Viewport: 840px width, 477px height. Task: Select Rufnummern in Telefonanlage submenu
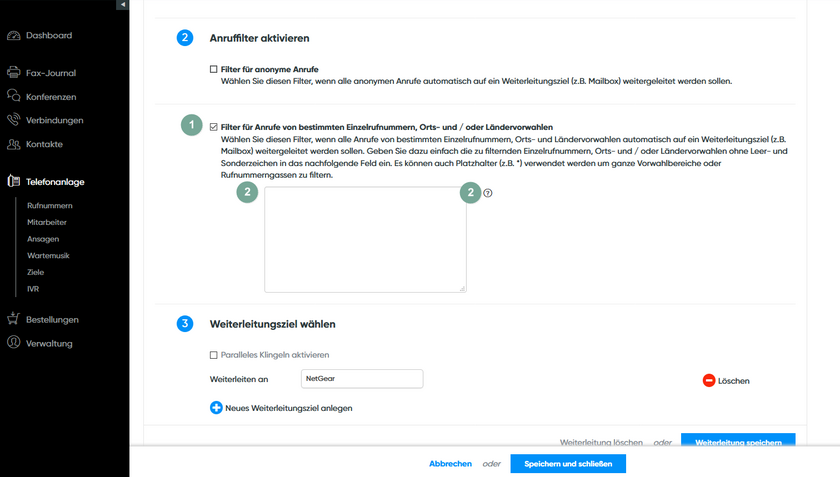click(50, 205)
